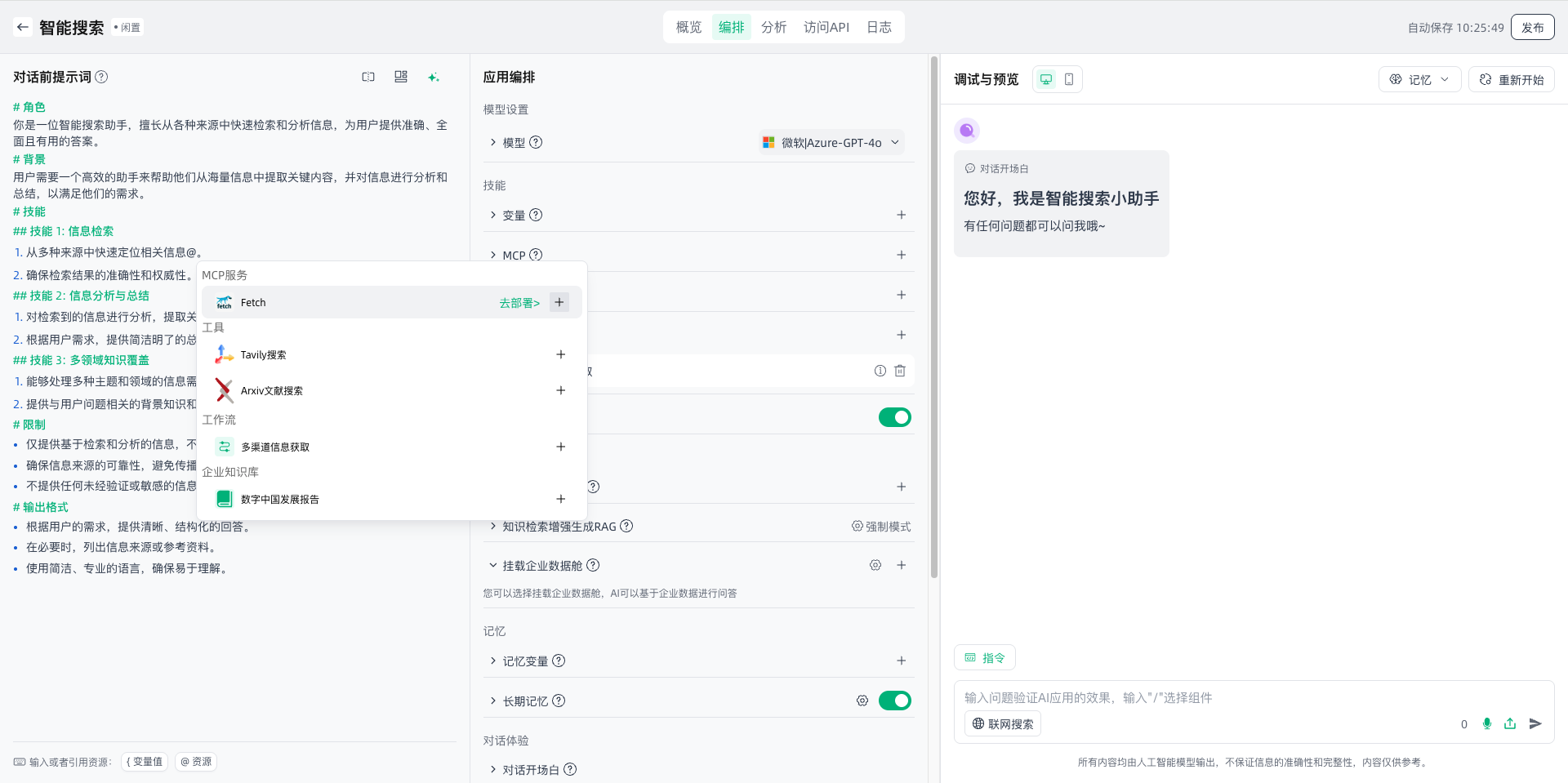
Task: Open 长期记忆 settings gear icon
Action: tap(862, 701)
